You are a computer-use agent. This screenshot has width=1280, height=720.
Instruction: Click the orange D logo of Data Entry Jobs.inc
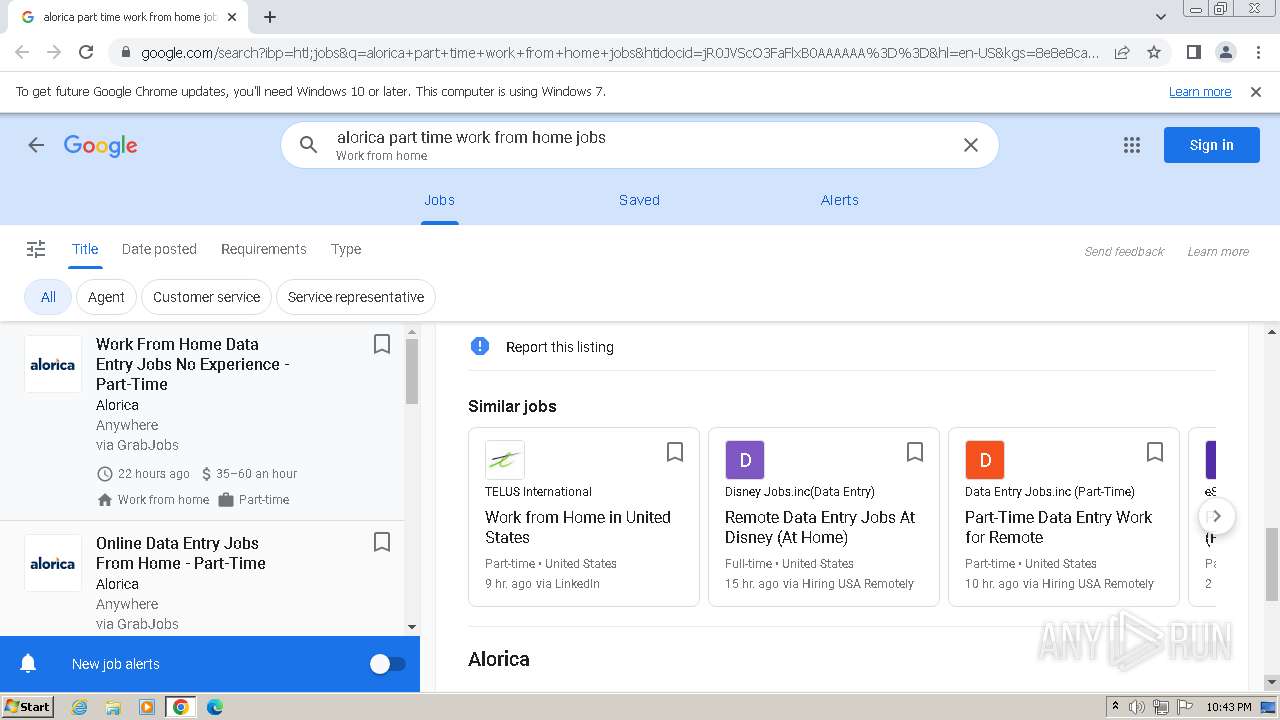tap(985, 460)
